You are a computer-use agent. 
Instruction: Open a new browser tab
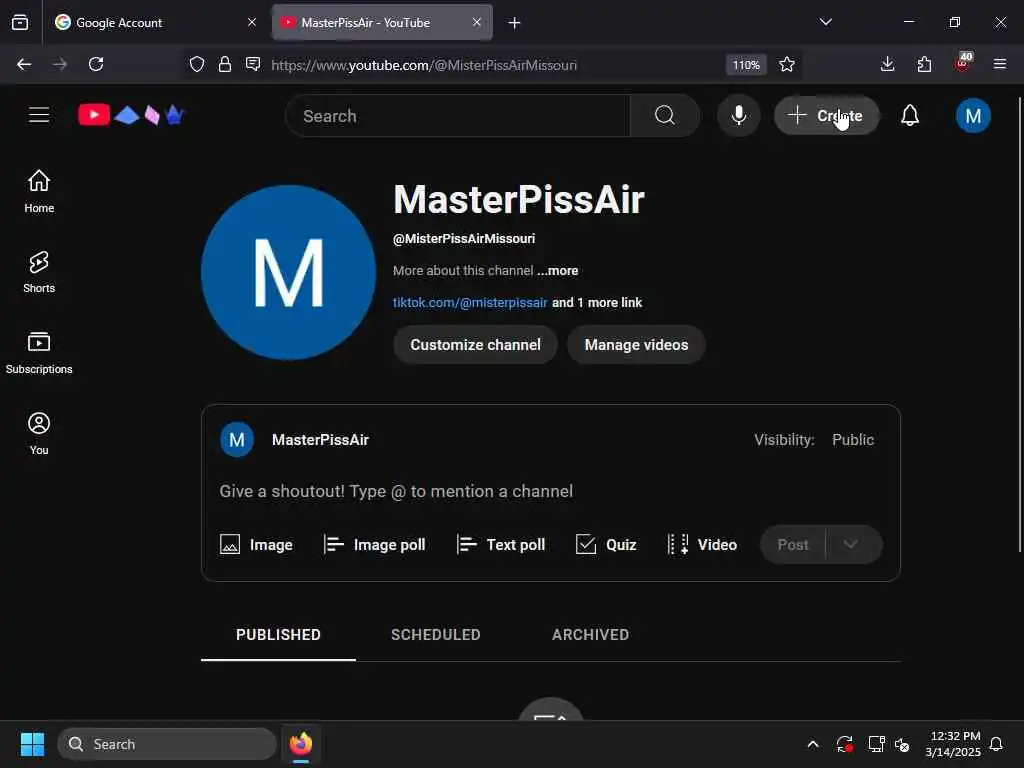(x=515, y=23)
